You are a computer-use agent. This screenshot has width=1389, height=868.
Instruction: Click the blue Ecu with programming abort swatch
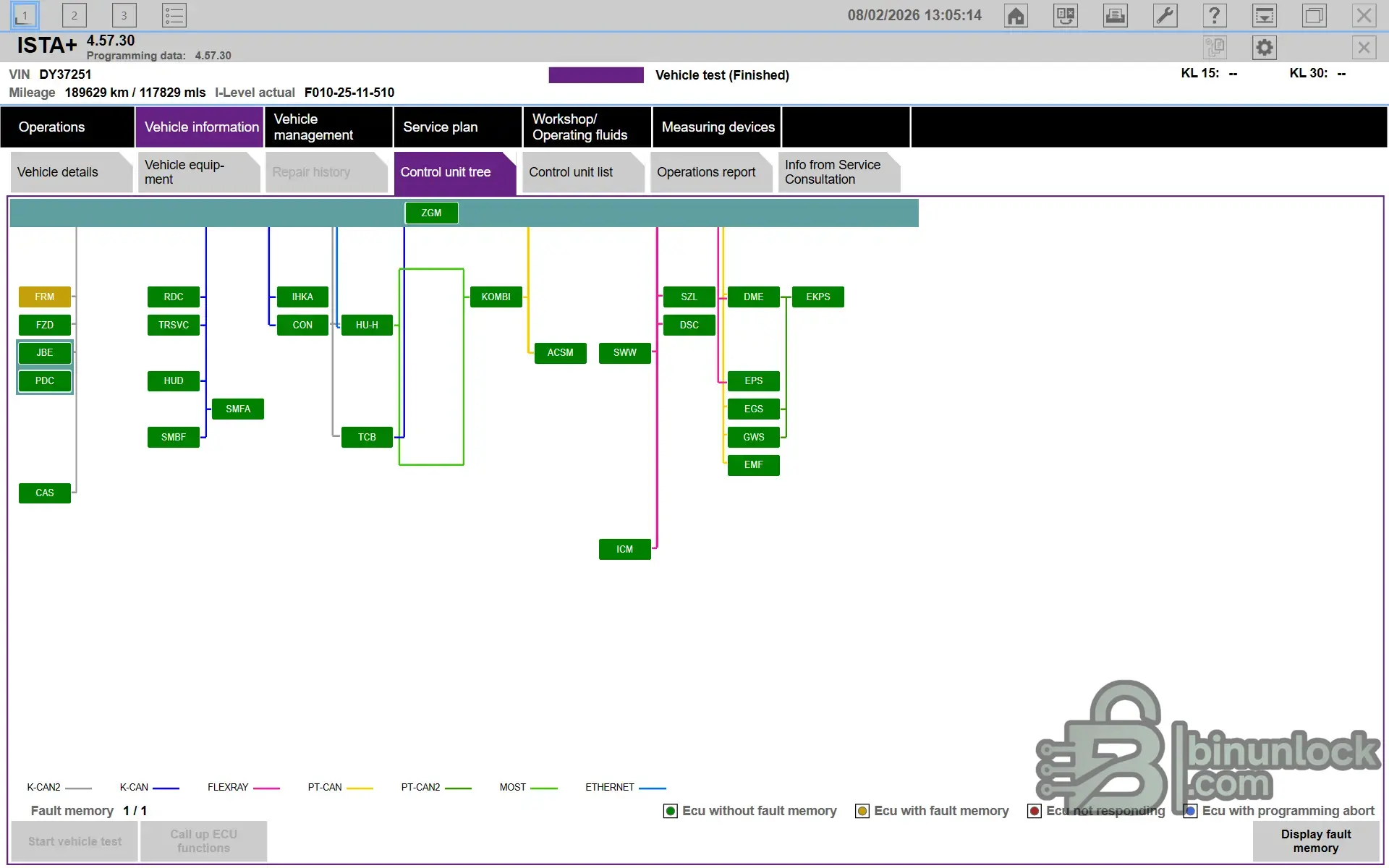coord(1190,811)
